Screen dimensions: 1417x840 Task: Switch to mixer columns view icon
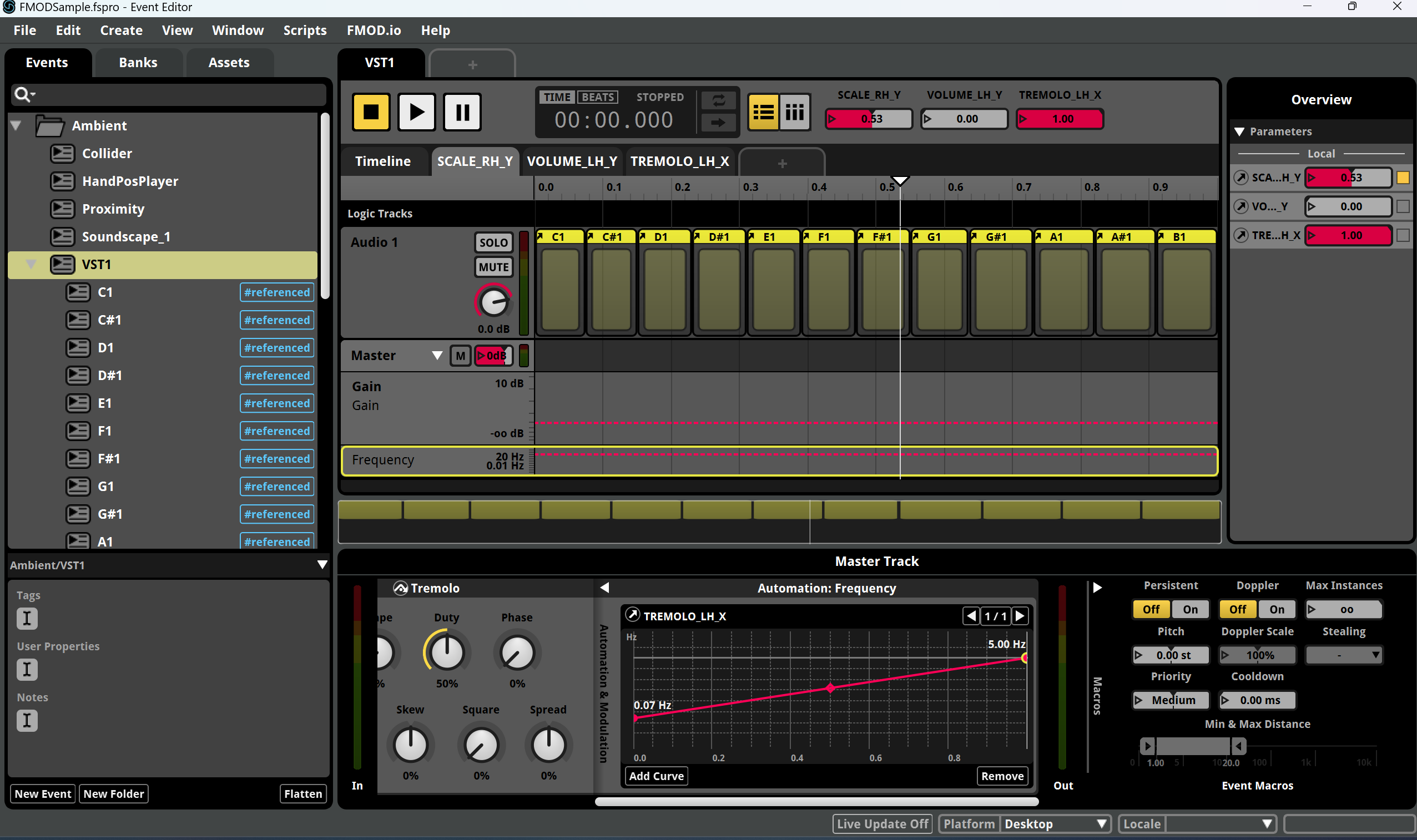click(794, 112)
